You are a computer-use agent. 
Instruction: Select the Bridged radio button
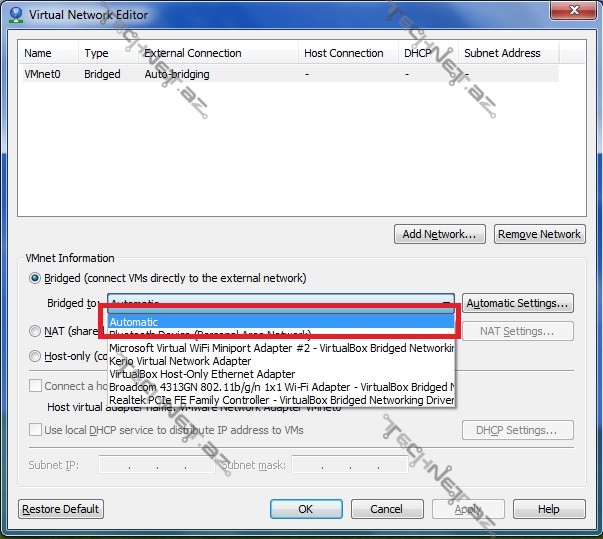click(x=35, y=278)
